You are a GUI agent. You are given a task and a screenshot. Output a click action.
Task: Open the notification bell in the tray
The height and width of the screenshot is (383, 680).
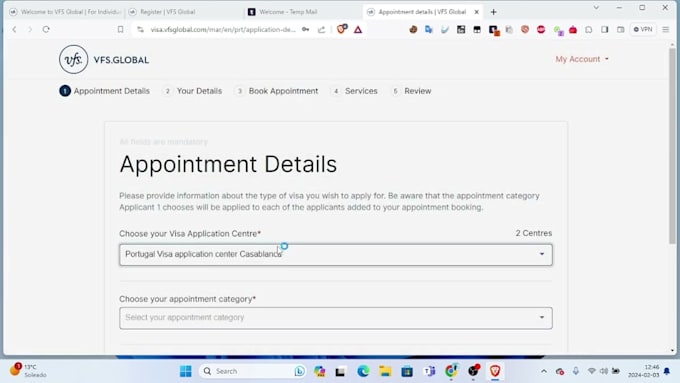(x=667, y=371)
